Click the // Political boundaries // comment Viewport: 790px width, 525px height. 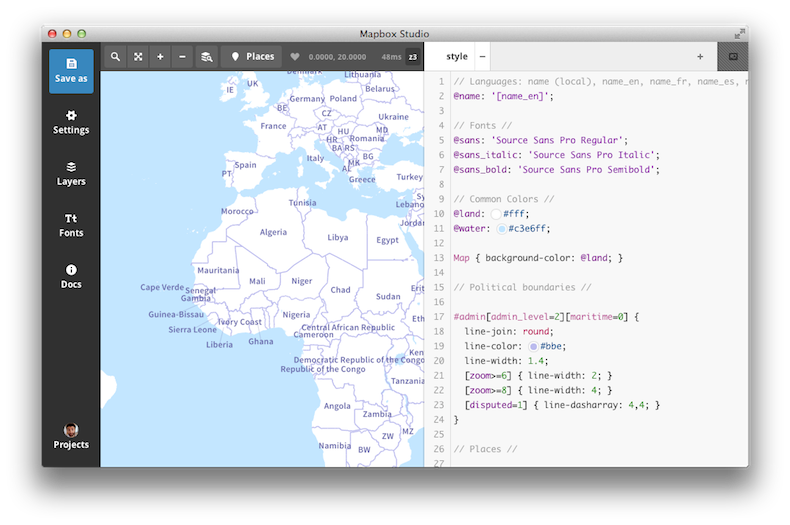[x=522, y=287]
